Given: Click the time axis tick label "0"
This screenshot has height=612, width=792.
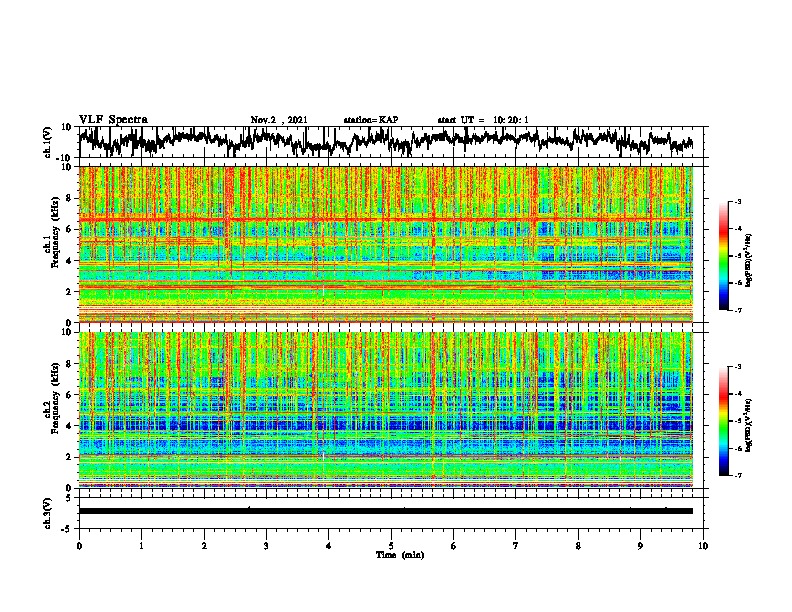Looking at the screenshot, I should coord(79,546).
